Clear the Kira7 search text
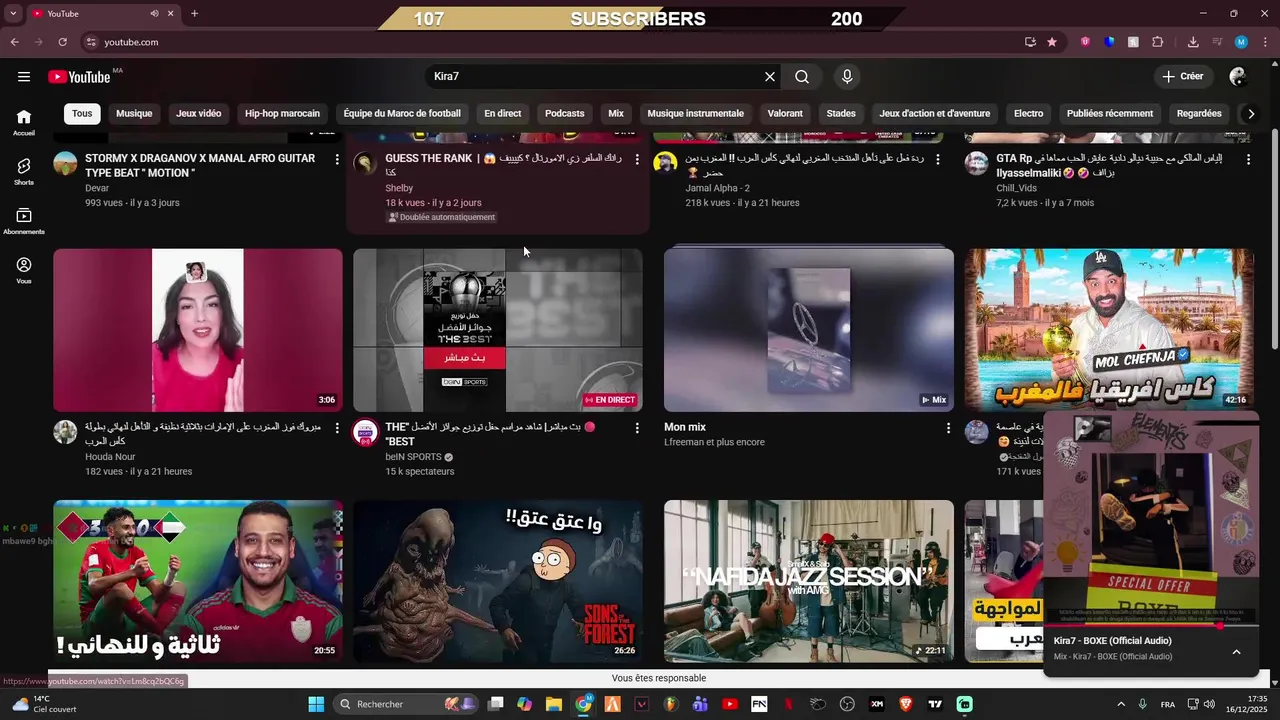Screen dimensions: 1280x720 (770, 76)
